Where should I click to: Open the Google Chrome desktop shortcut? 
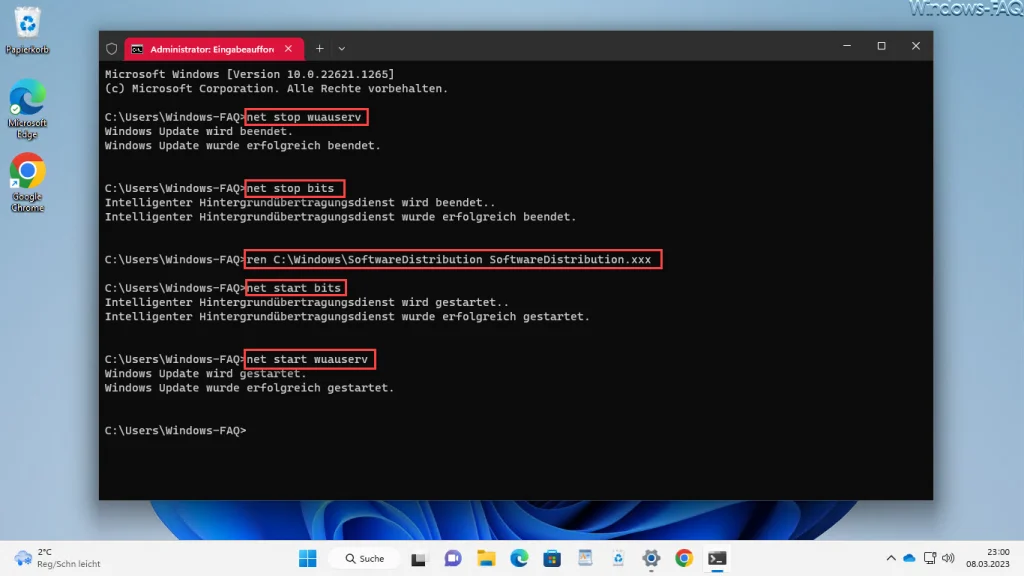pos(27,182)
